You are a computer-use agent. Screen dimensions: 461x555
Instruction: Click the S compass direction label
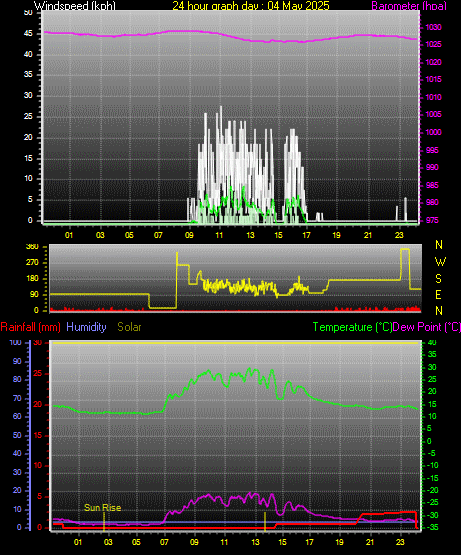(438, 279)
